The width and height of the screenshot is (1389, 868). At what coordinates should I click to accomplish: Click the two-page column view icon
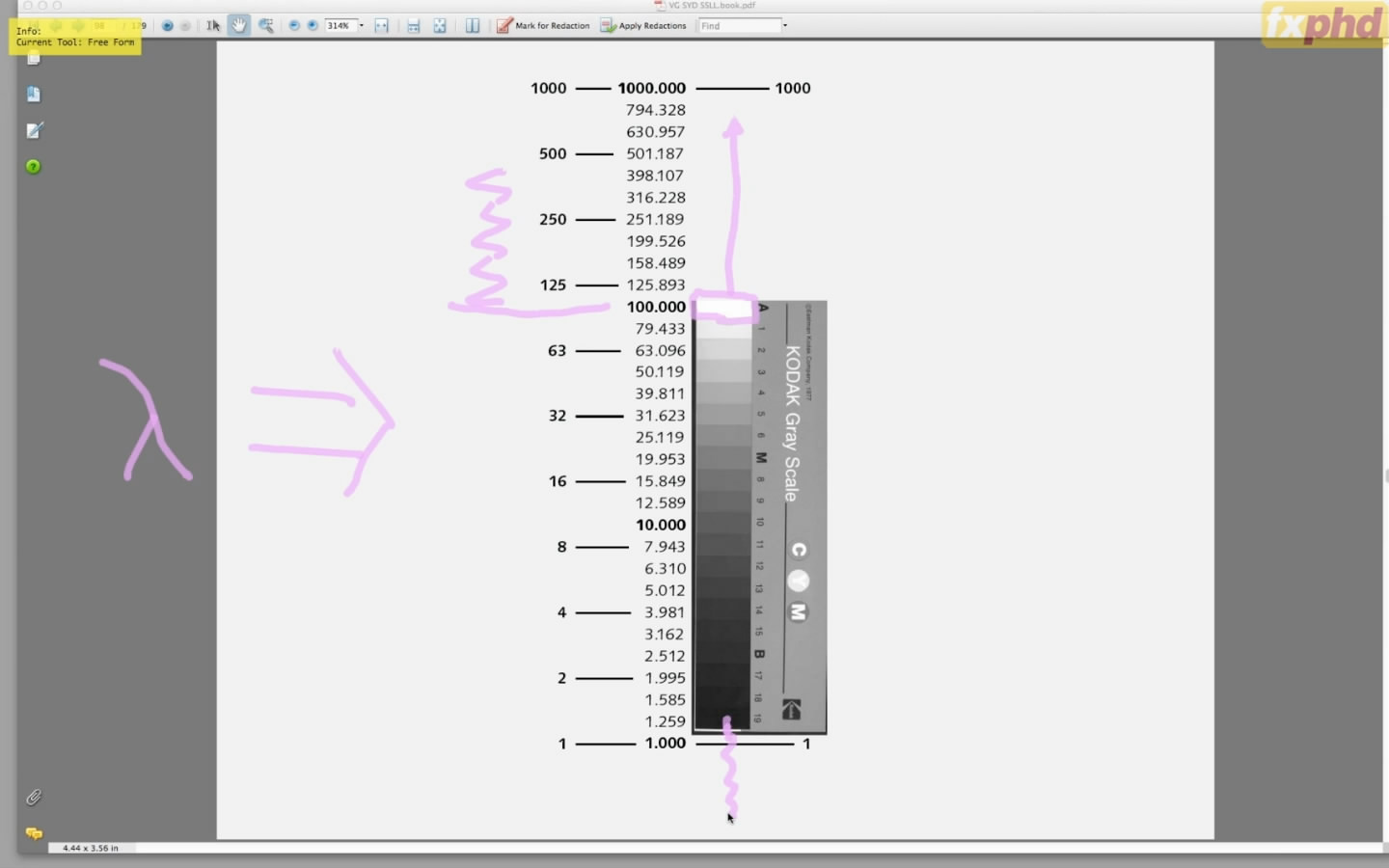coord(473,26)
